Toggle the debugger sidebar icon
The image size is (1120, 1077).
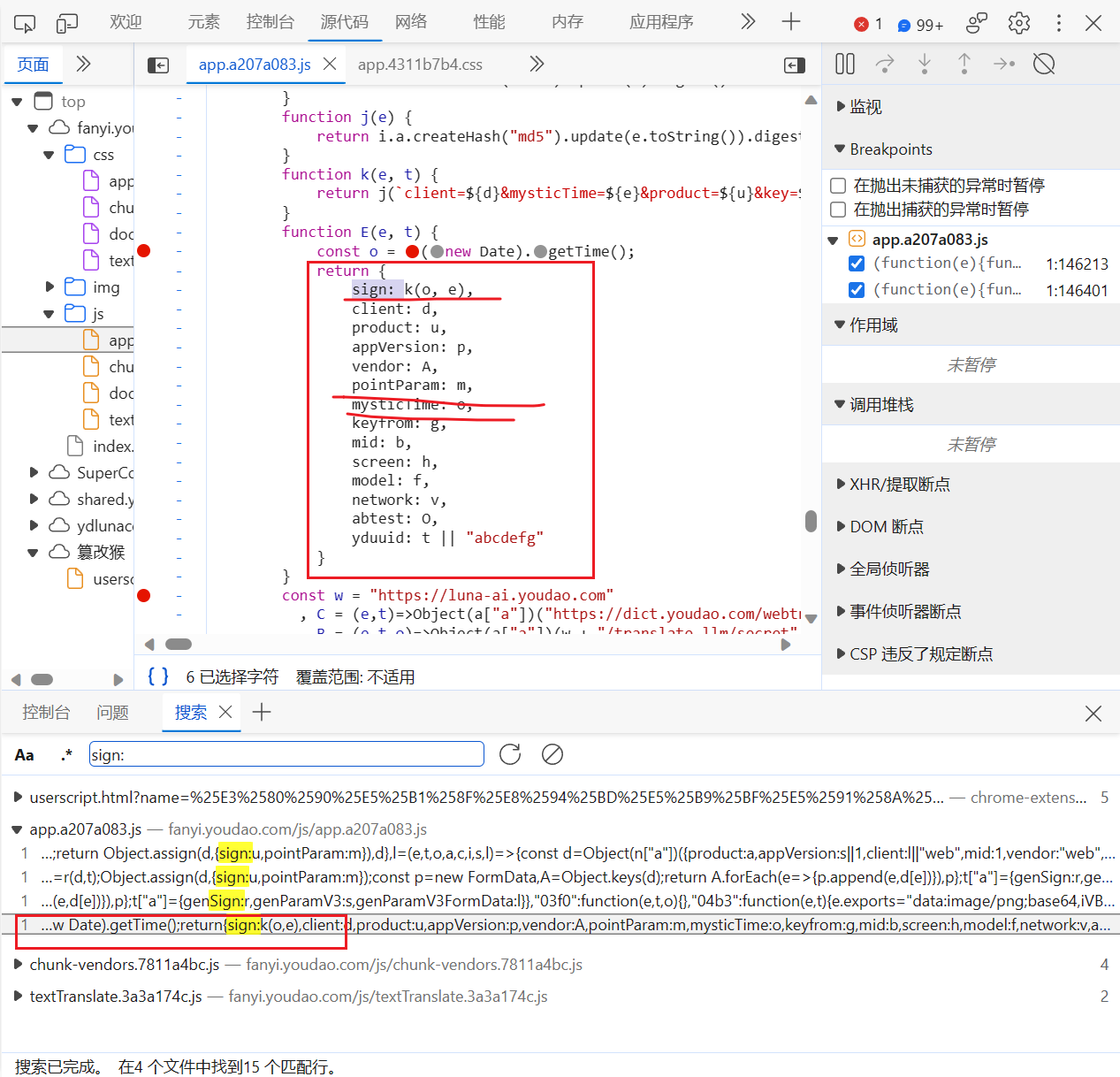(795, 65)
